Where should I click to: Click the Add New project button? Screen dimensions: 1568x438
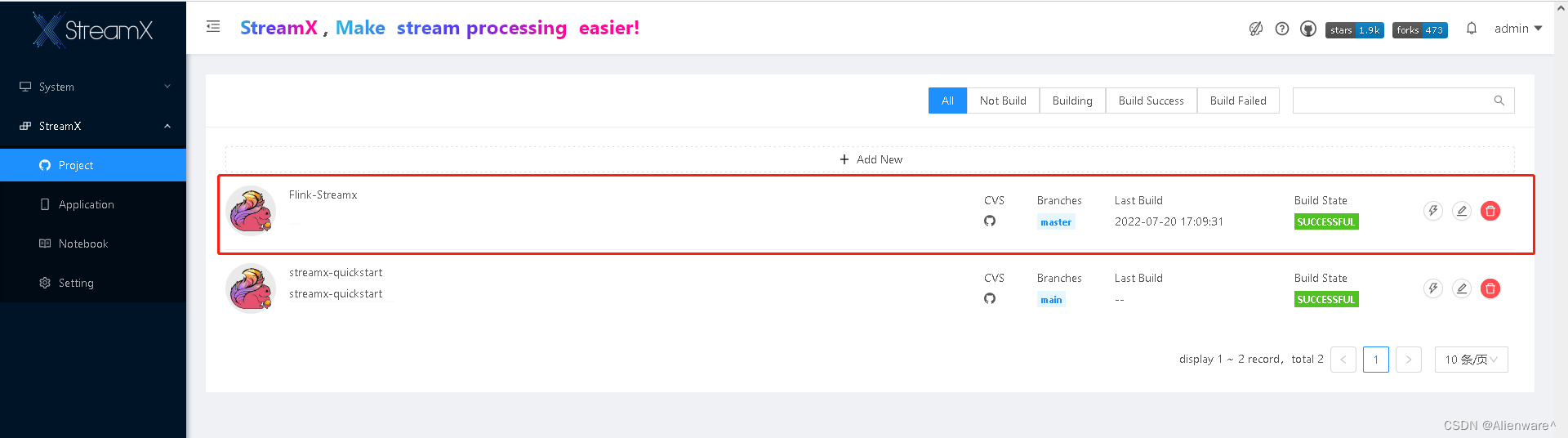pos(870,159)
